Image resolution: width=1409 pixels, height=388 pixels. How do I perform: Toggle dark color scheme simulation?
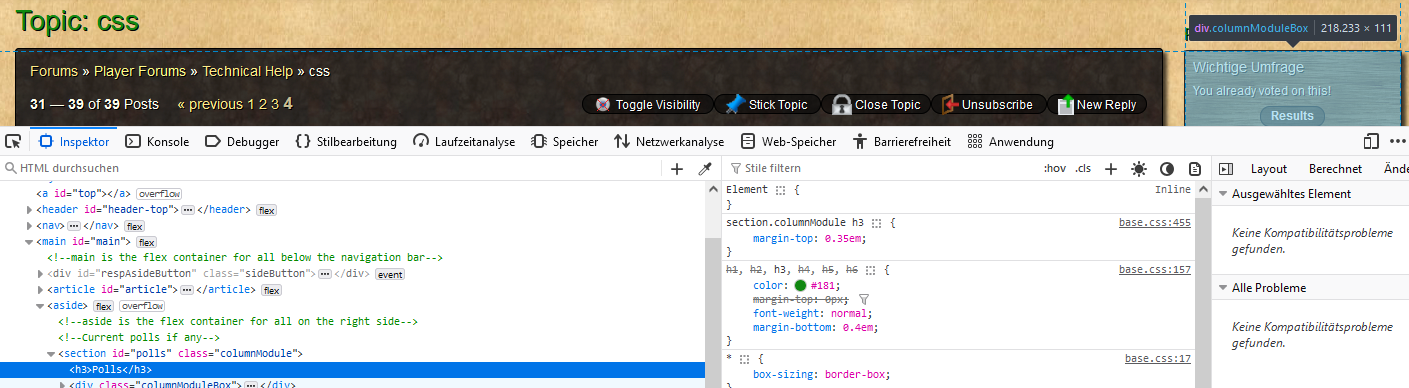coord(1167,168)
